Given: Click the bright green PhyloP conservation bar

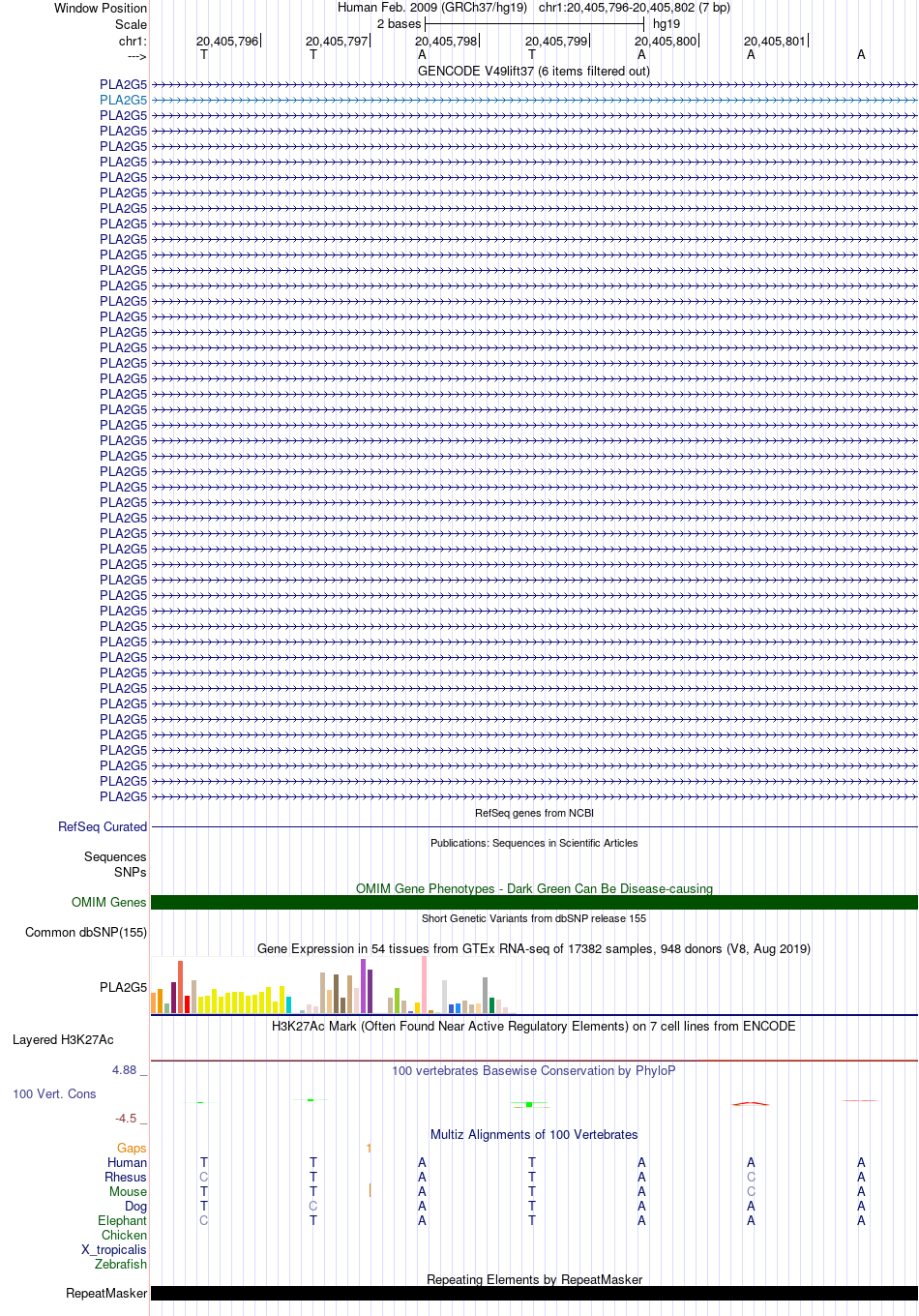Looking at the screenshot, I should [x=529, y=1104].
